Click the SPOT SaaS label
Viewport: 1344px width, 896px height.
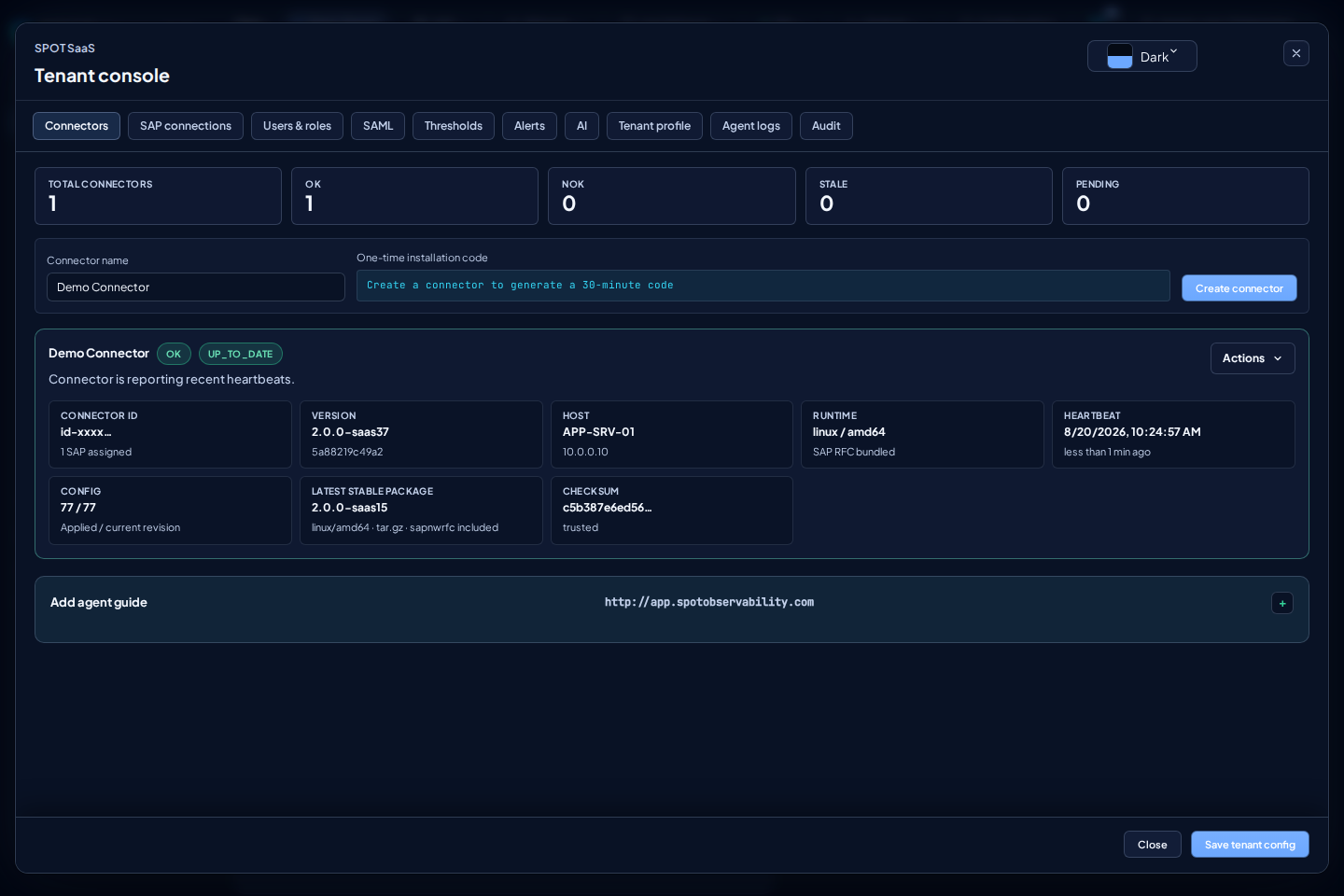tap(64, 49)
